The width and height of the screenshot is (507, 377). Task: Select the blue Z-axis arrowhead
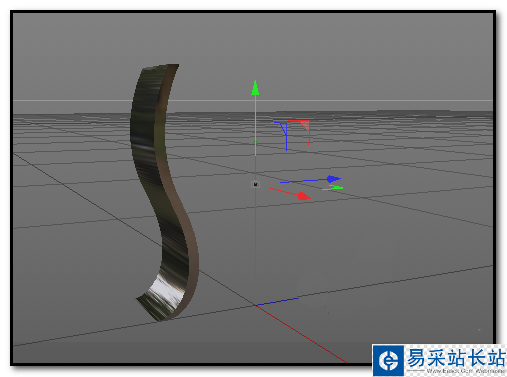pos(333,179)
